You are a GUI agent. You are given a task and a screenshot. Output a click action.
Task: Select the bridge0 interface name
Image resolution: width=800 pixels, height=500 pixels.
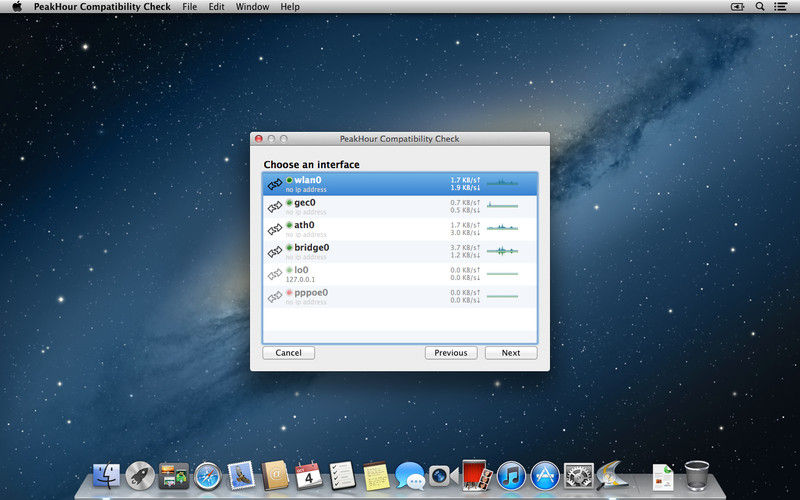[x=312, y=247]
